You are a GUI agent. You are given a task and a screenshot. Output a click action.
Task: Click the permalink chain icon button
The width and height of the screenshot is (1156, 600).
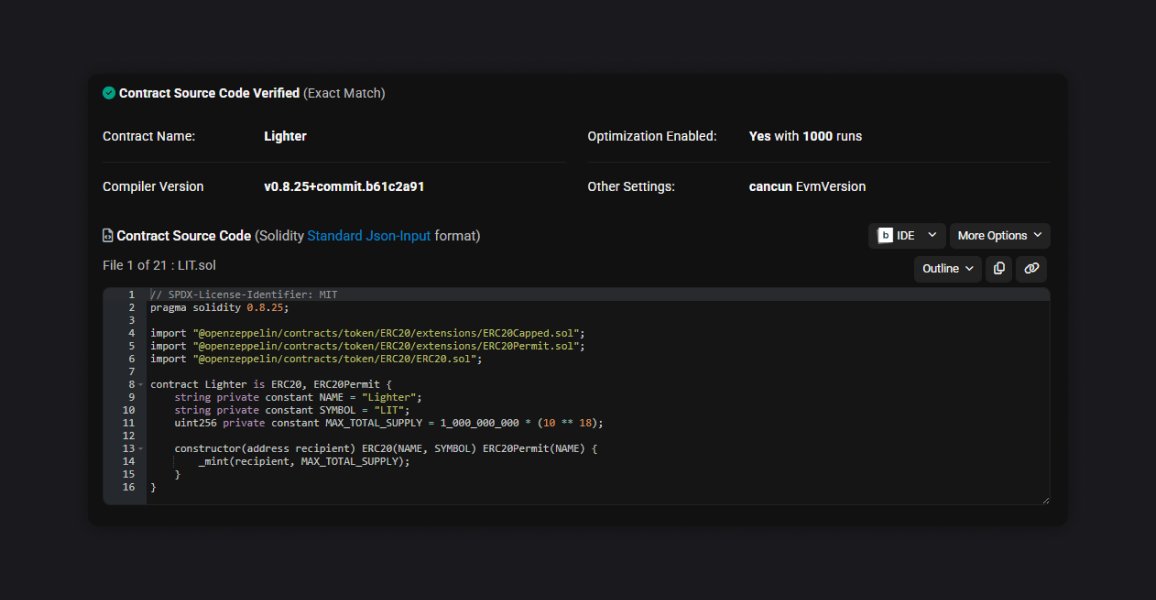[x=1031, y=268]
